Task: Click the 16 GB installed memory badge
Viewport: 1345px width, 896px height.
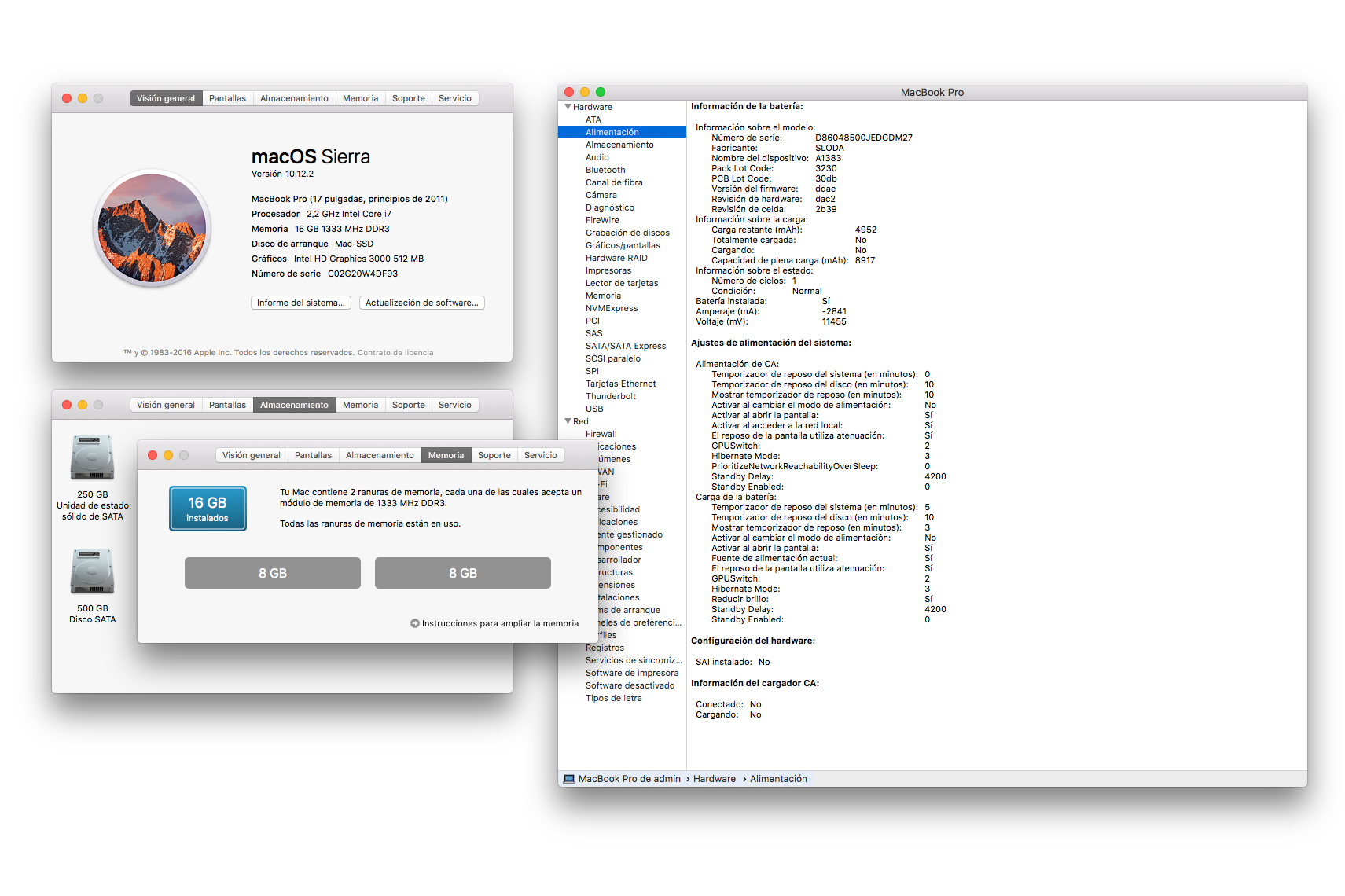Action: pos(208,509)
